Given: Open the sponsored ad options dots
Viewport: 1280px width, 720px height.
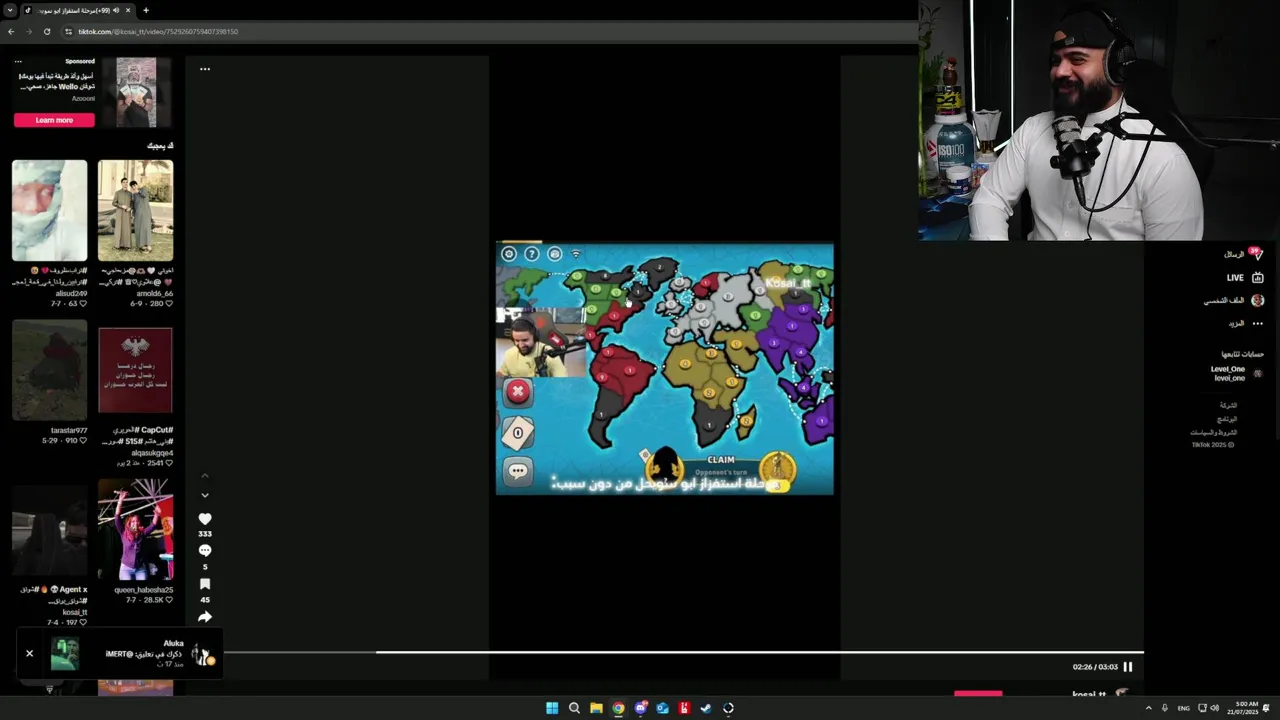Looking at the screenshot, I should click(x=18, y=62).
